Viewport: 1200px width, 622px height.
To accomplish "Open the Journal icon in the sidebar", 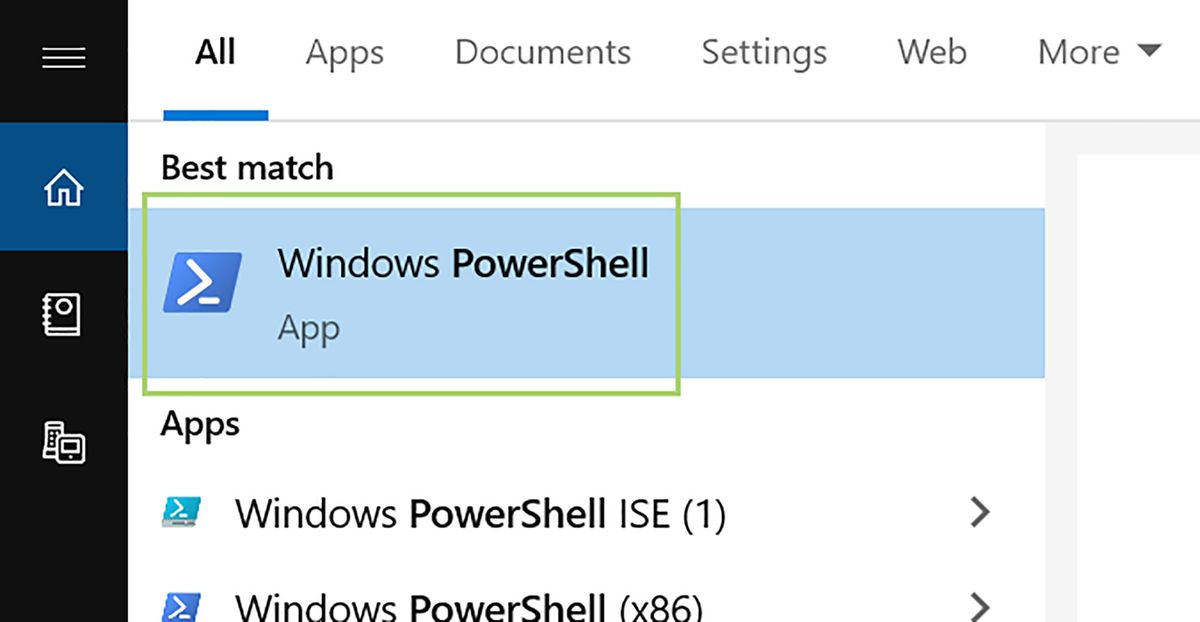I will click(63, 314).
